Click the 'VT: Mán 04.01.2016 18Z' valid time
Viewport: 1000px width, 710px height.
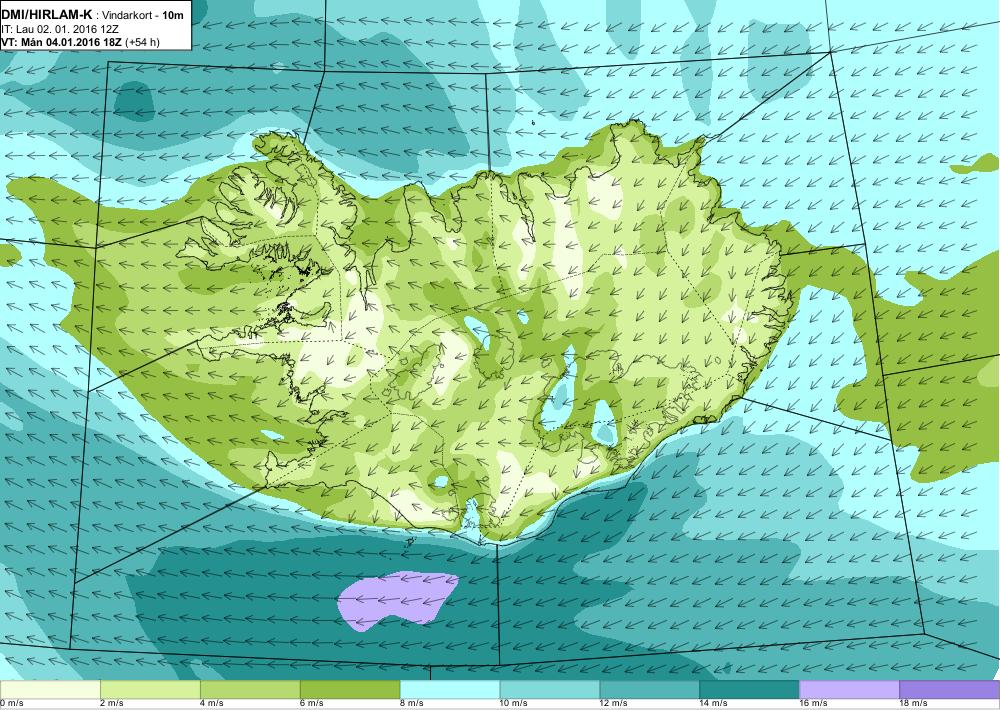click(62, 42)
